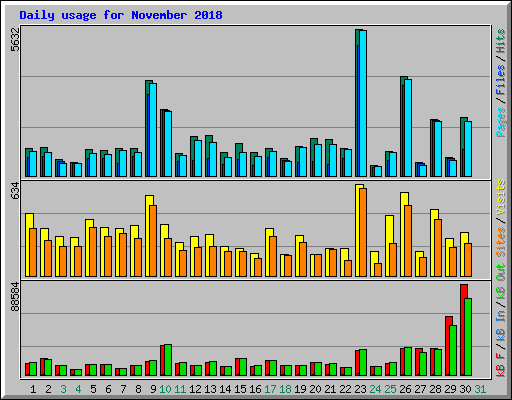Click the visits axis value 634
512x400 pixels.
[x=15, y=190]
